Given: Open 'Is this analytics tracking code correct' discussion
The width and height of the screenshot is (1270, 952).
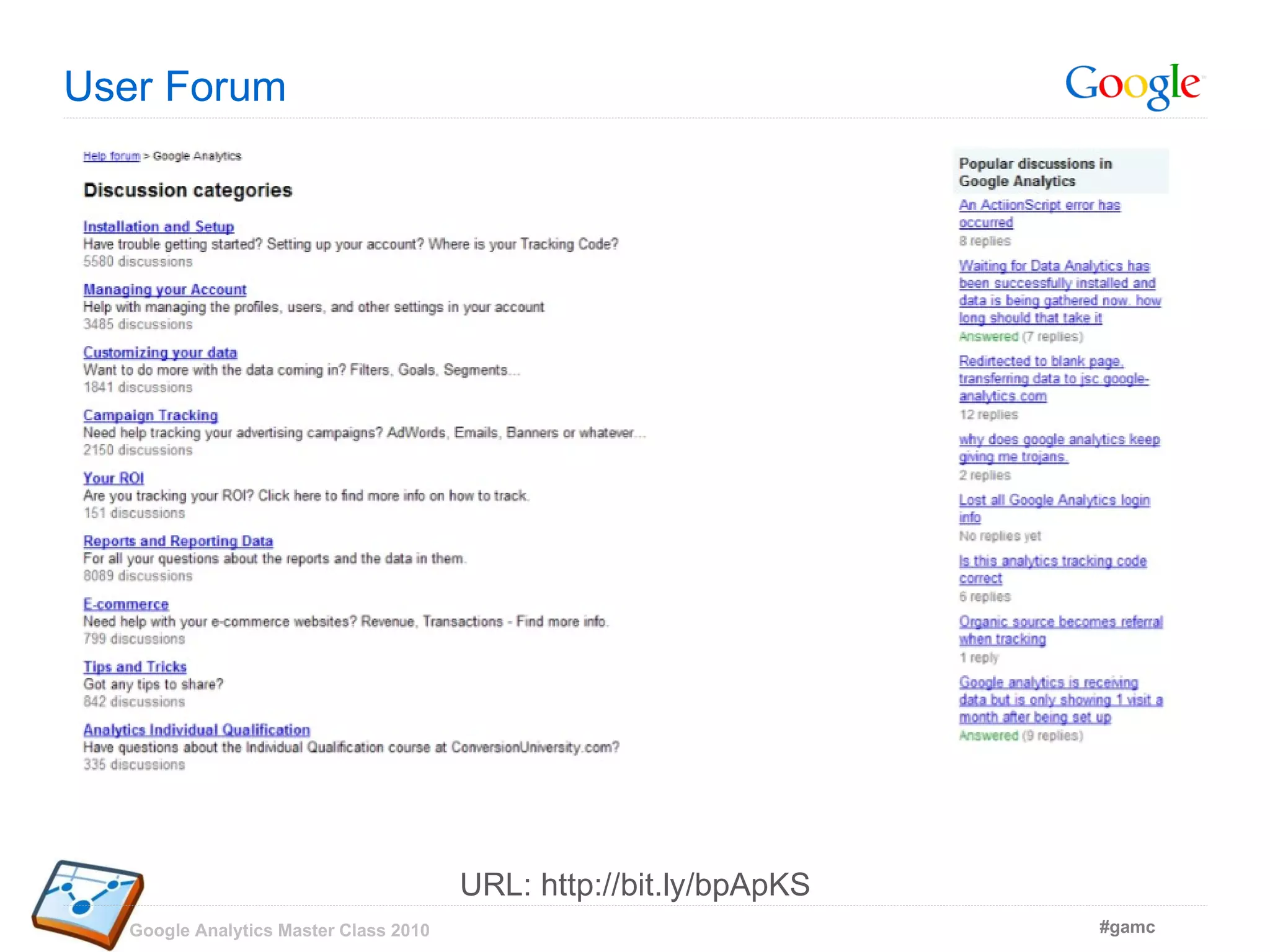Looking at the screenshot, I should 1052,570.
